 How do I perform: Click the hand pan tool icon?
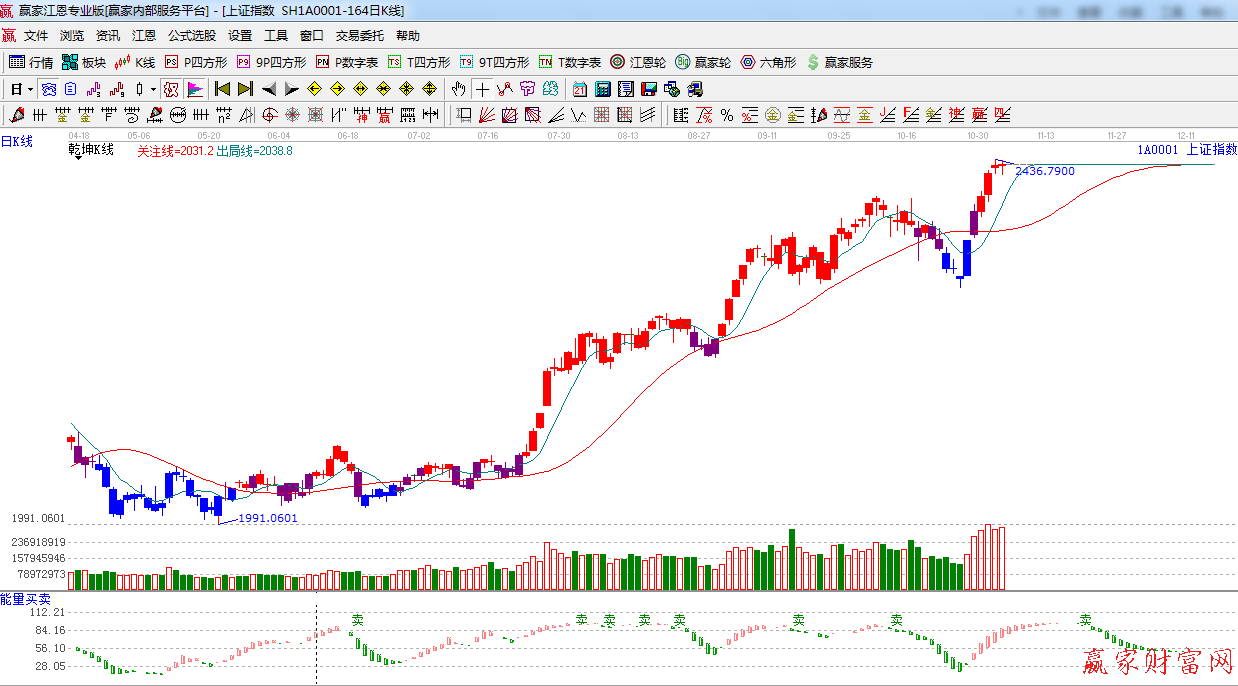tap(459, 89)
